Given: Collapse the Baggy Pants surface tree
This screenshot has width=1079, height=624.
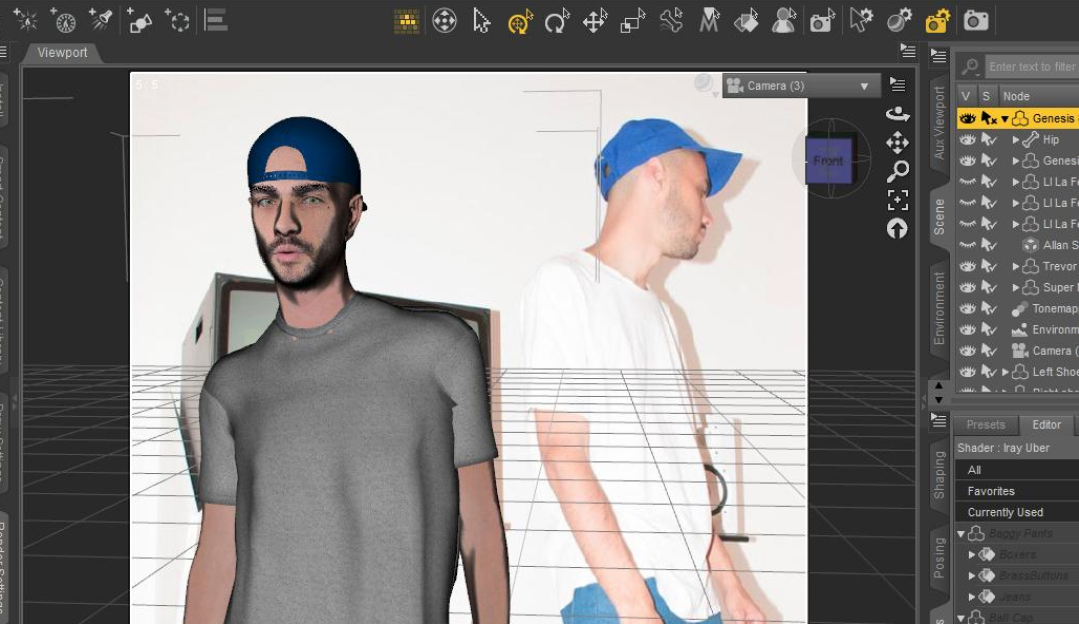Looking at the screenshot, I should pos(961,534).
